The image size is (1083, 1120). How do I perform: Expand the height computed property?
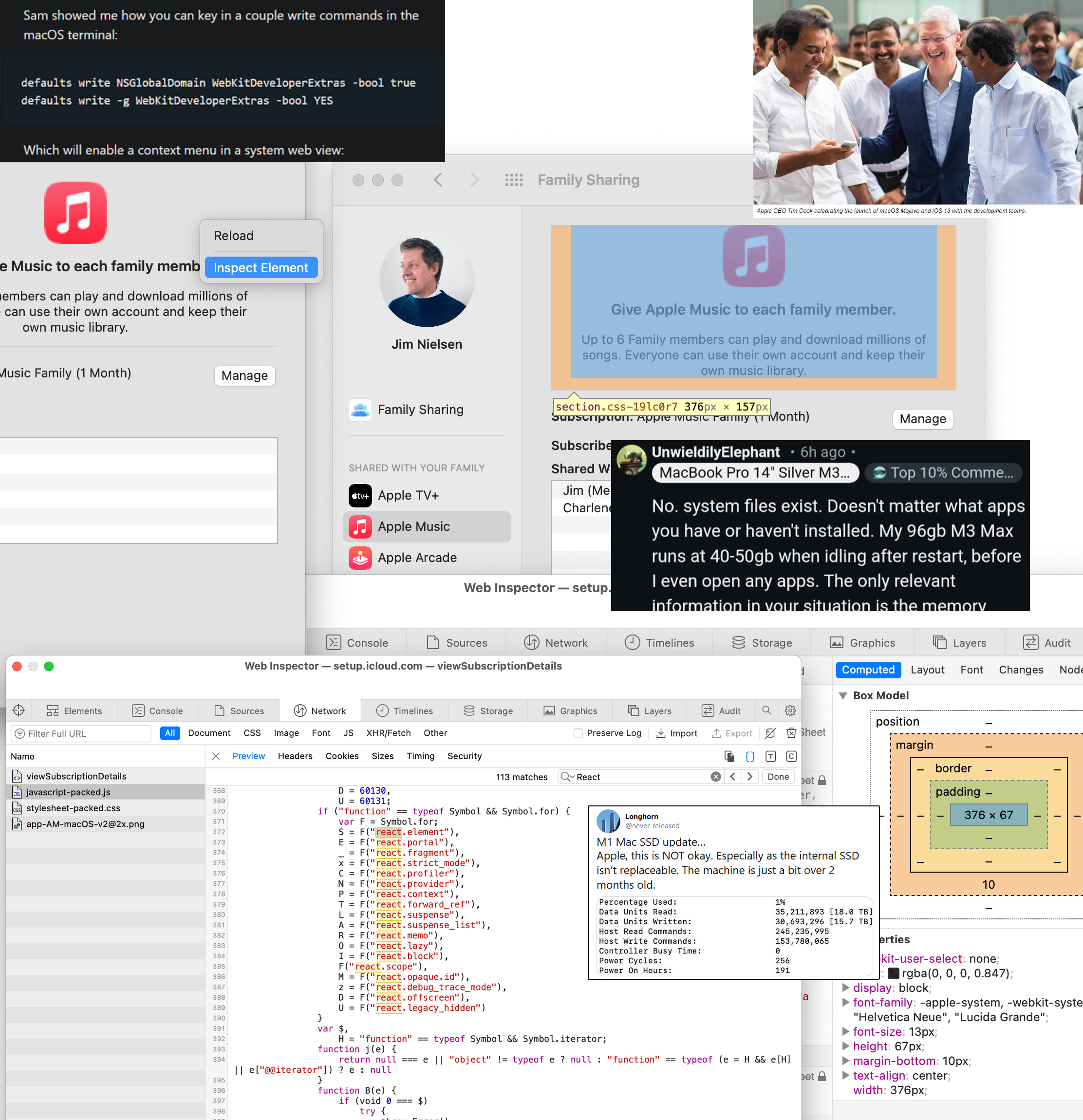[845, 1046]
